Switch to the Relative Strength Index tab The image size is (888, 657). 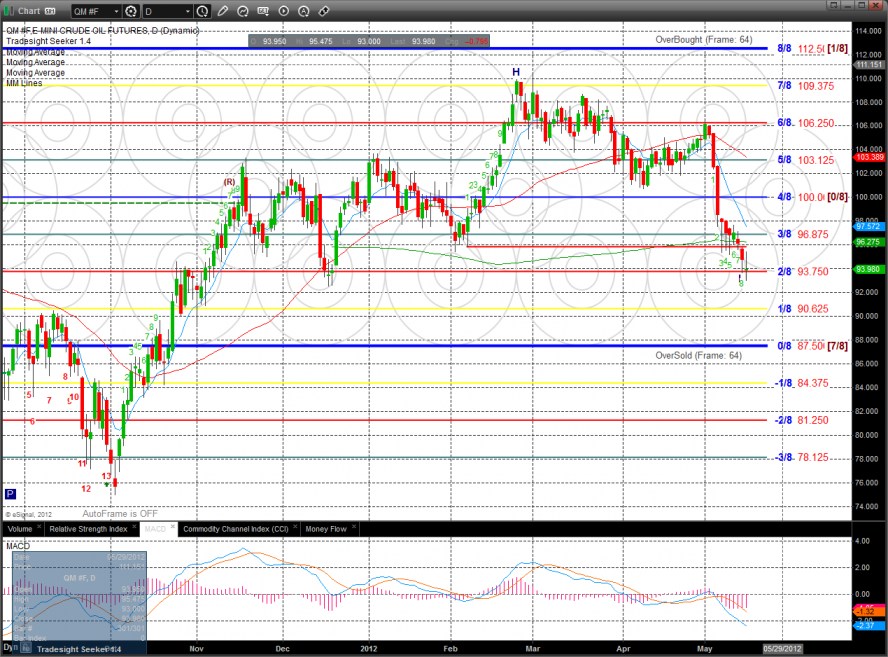coord(88,527)
